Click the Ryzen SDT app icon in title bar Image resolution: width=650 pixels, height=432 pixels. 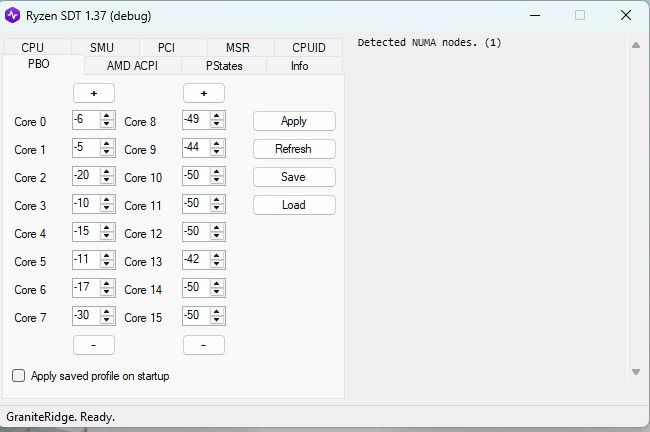pyautogui.click(x=13, y=15)
